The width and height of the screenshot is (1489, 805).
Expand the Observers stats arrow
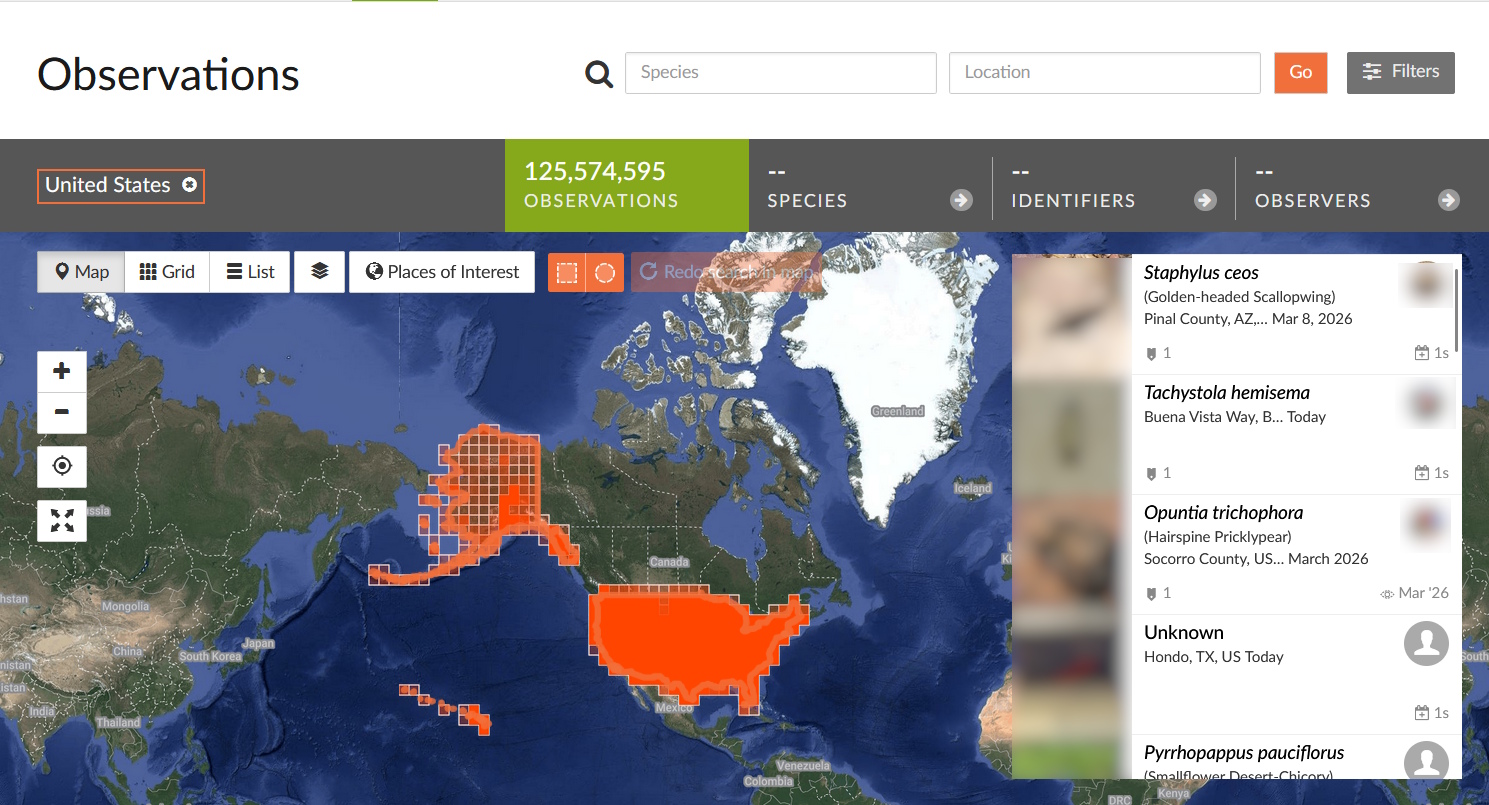pyautogui.click(x=1449, y=200)
